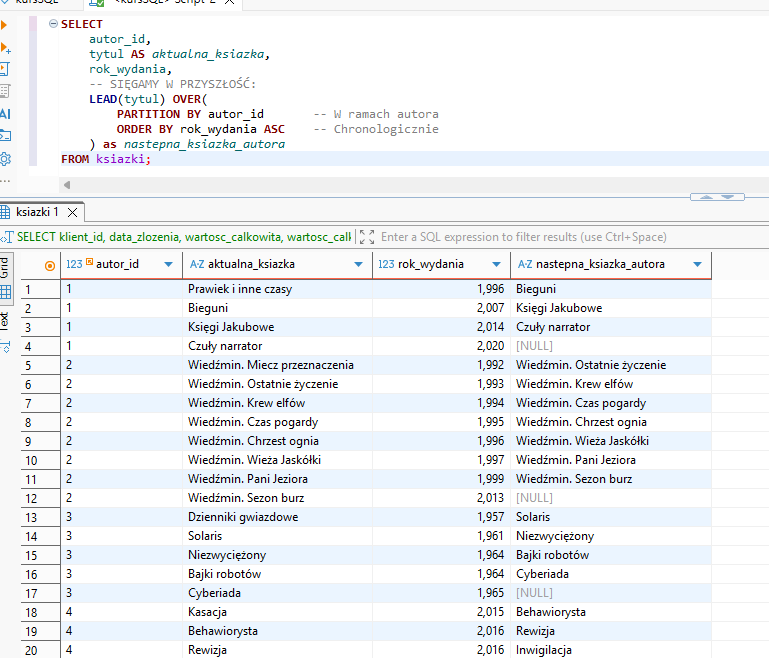
Task: Open the SQL console terminal icon
Action: coord(4,136)
